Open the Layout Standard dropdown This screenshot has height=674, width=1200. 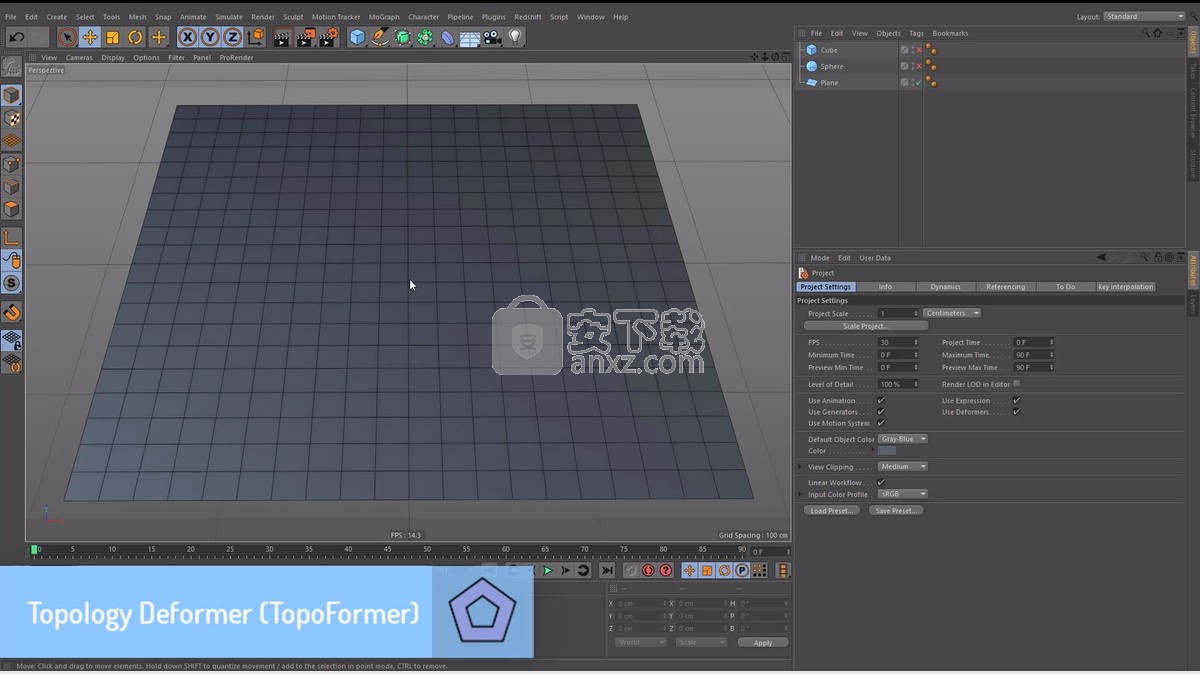(1145, 16)
